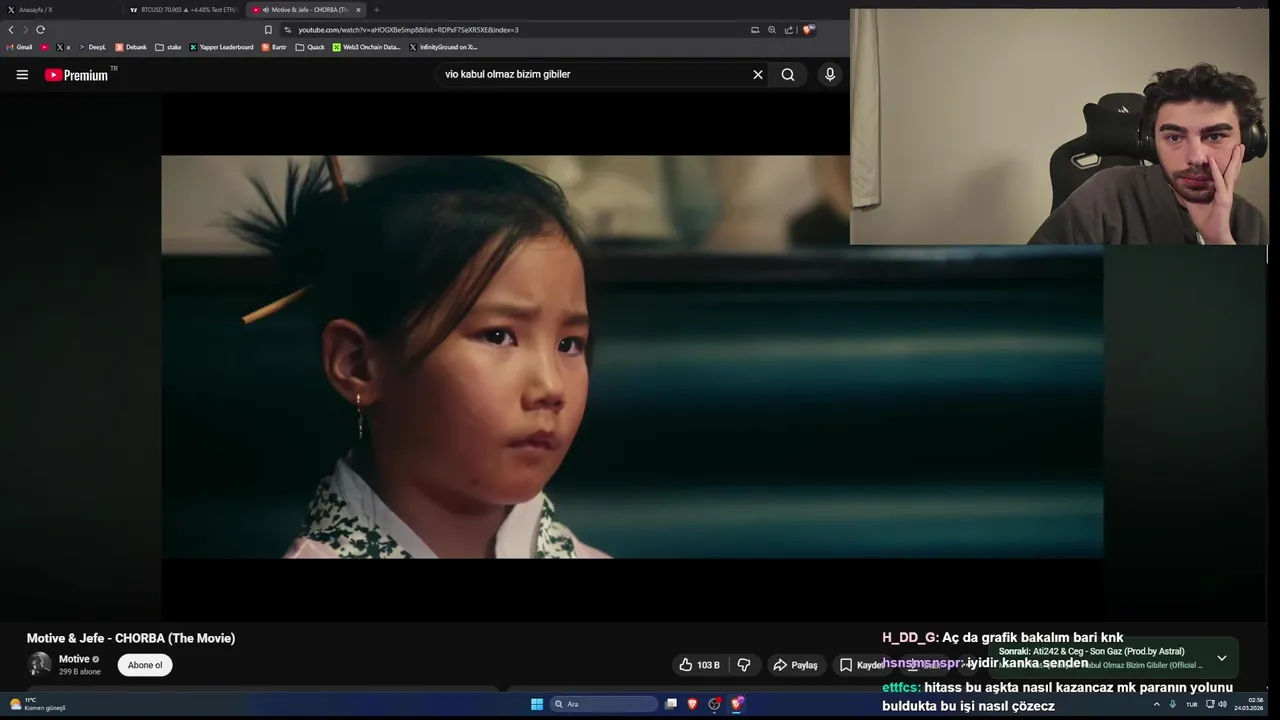Screen dimensions: 1280x720
Task: Bookmark this page in the address bar
Action: pyautogui.click(x=268, y=30)
